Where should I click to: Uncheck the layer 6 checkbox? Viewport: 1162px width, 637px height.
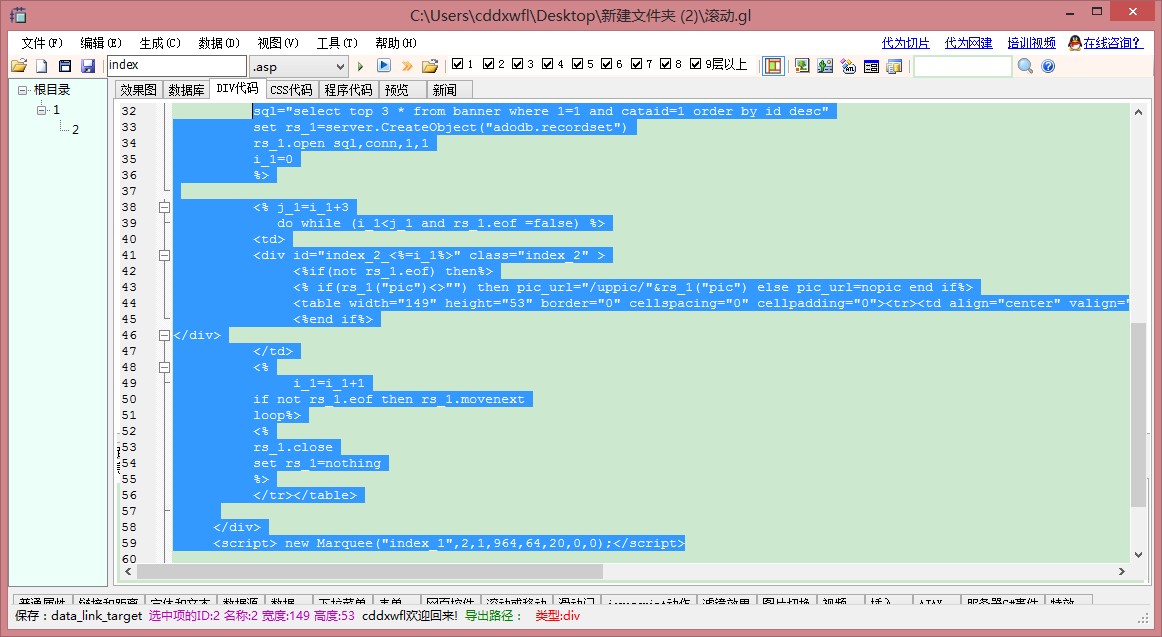606,64
